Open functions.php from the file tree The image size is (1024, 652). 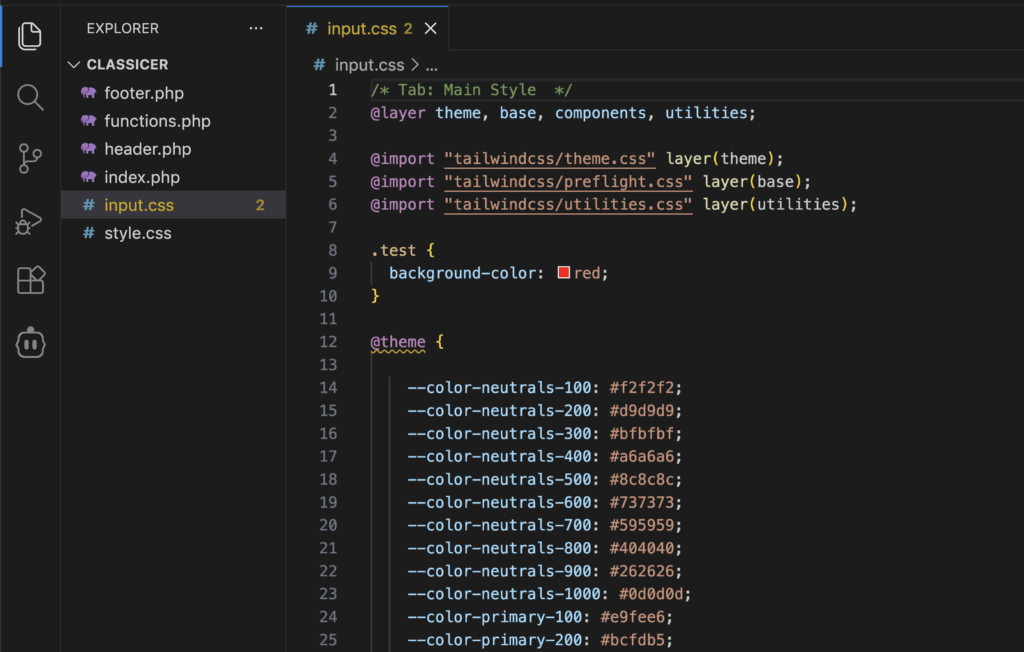pyautogui.click(x=157, y=121)
